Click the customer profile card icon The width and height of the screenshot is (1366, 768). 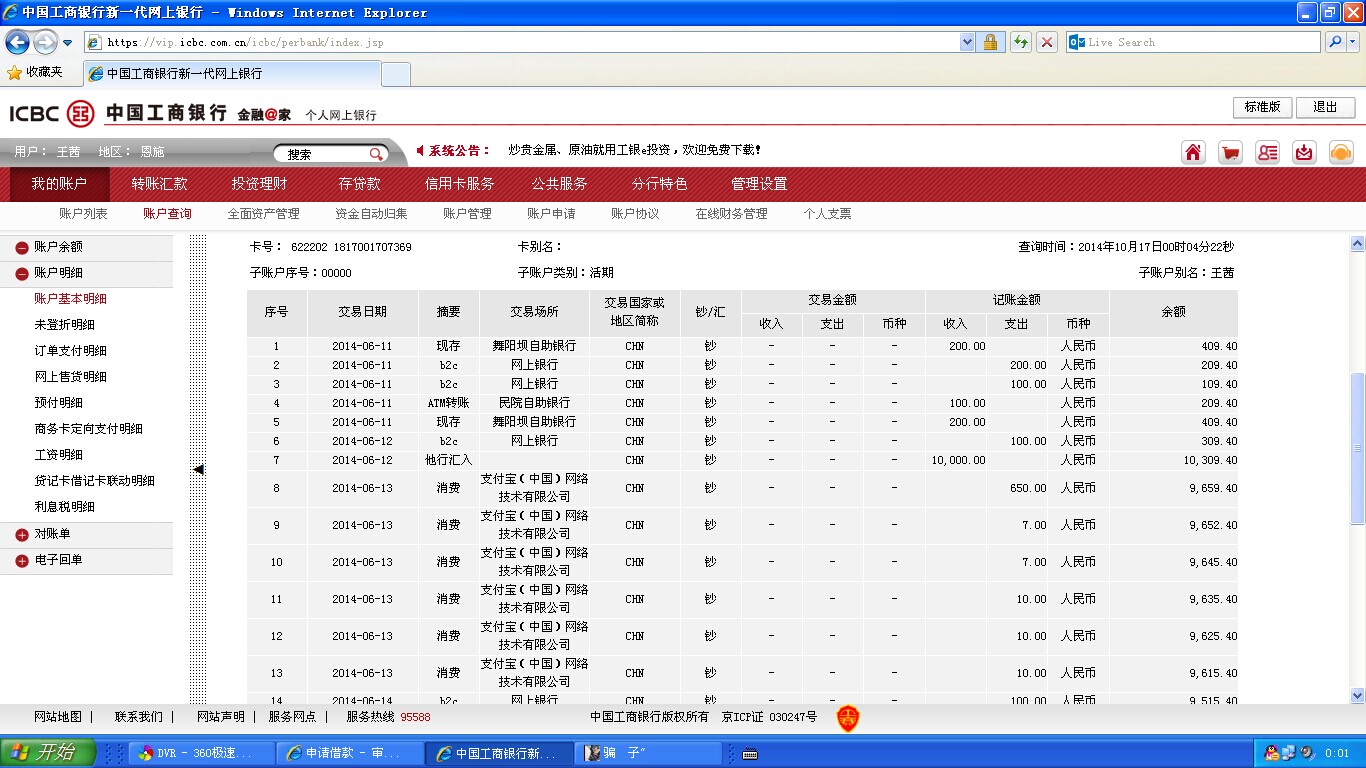[x=1267, y=152]
